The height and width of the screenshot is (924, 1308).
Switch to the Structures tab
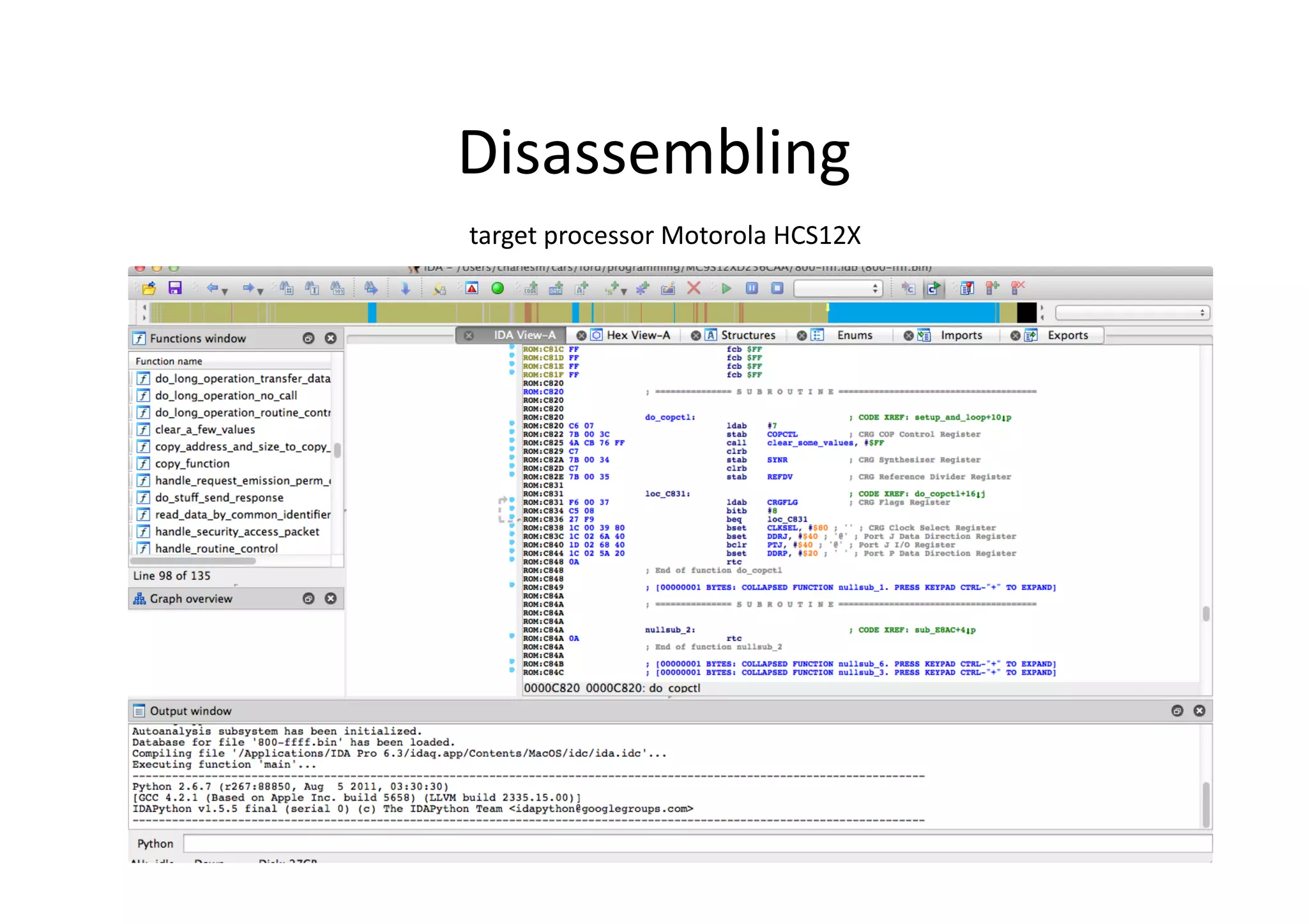[x=747, y=335]
